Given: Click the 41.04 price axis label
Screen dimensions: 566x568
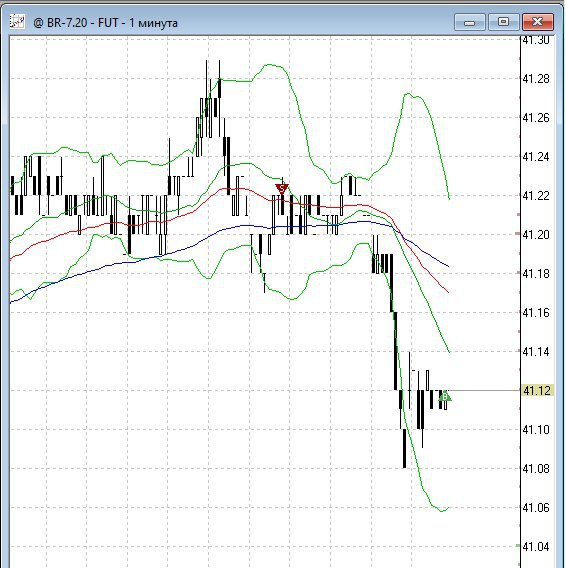Looking at the screenshot, I should coord(536,547).
